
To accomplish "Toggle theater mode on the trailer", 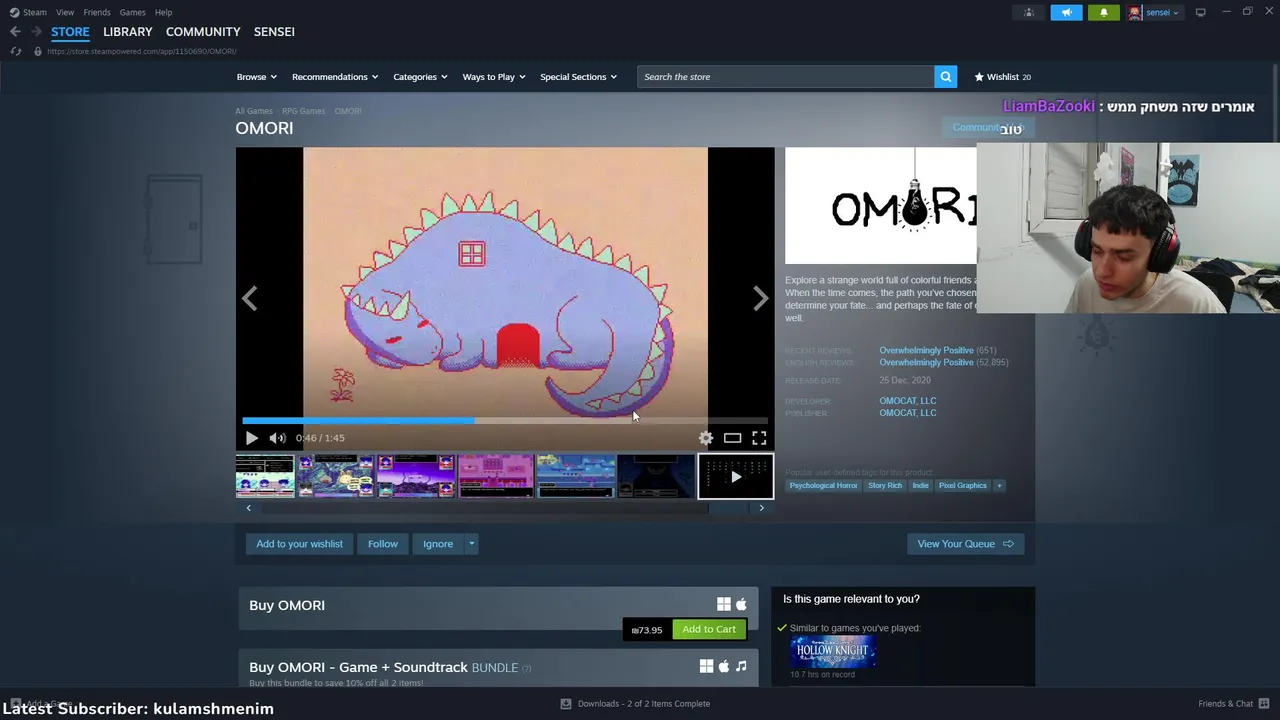I will coord(732,438).
